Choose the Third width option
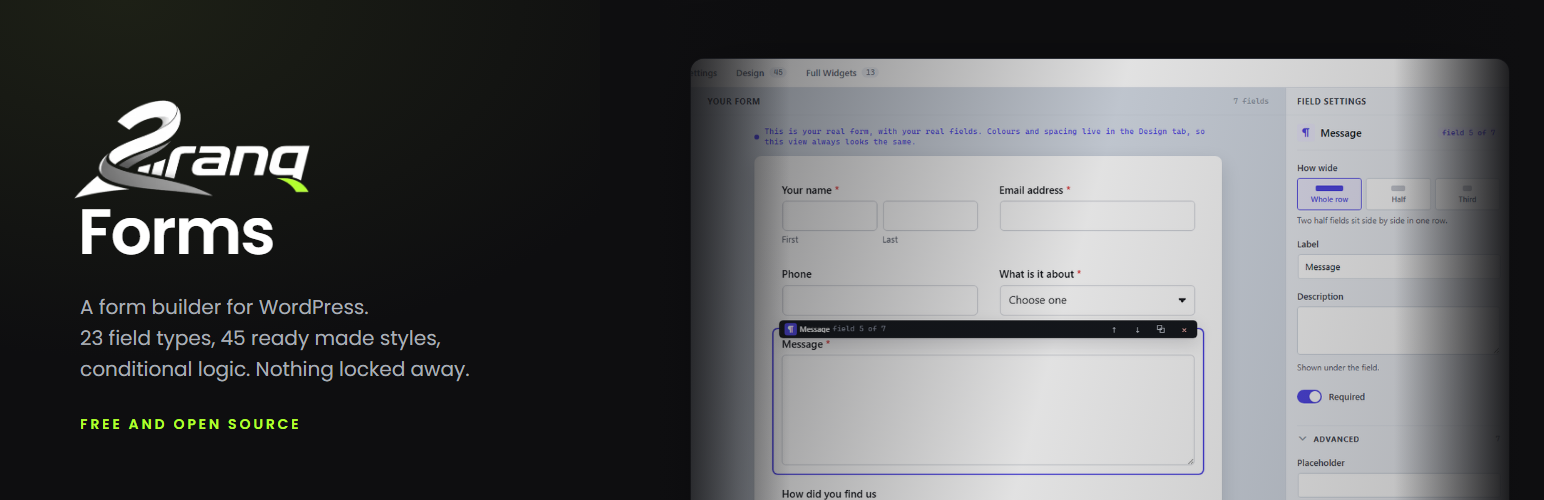 point(1466,194)
